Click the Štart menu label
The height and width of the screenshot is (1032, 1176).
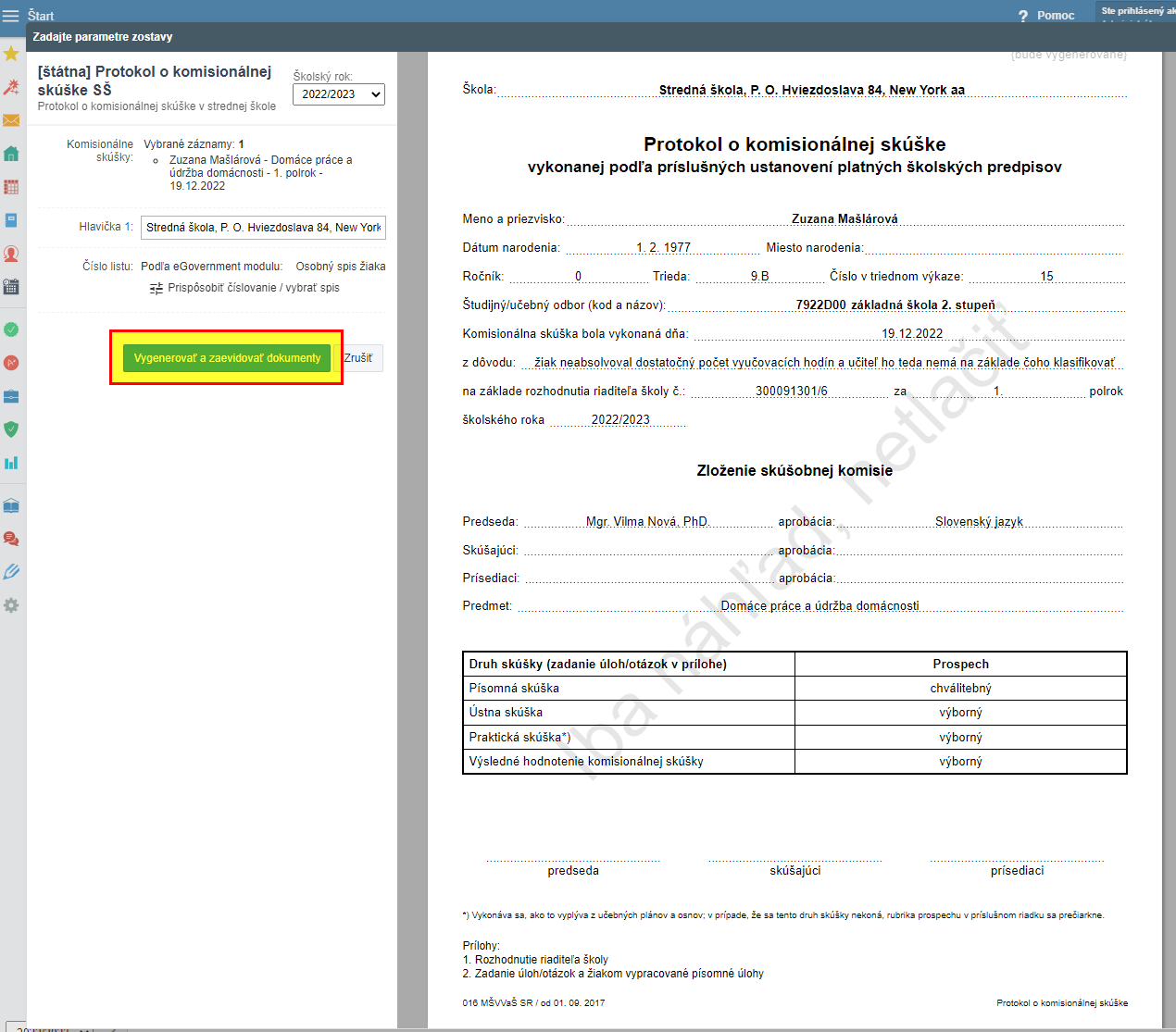pyautogui.click(x=41, y=16)
